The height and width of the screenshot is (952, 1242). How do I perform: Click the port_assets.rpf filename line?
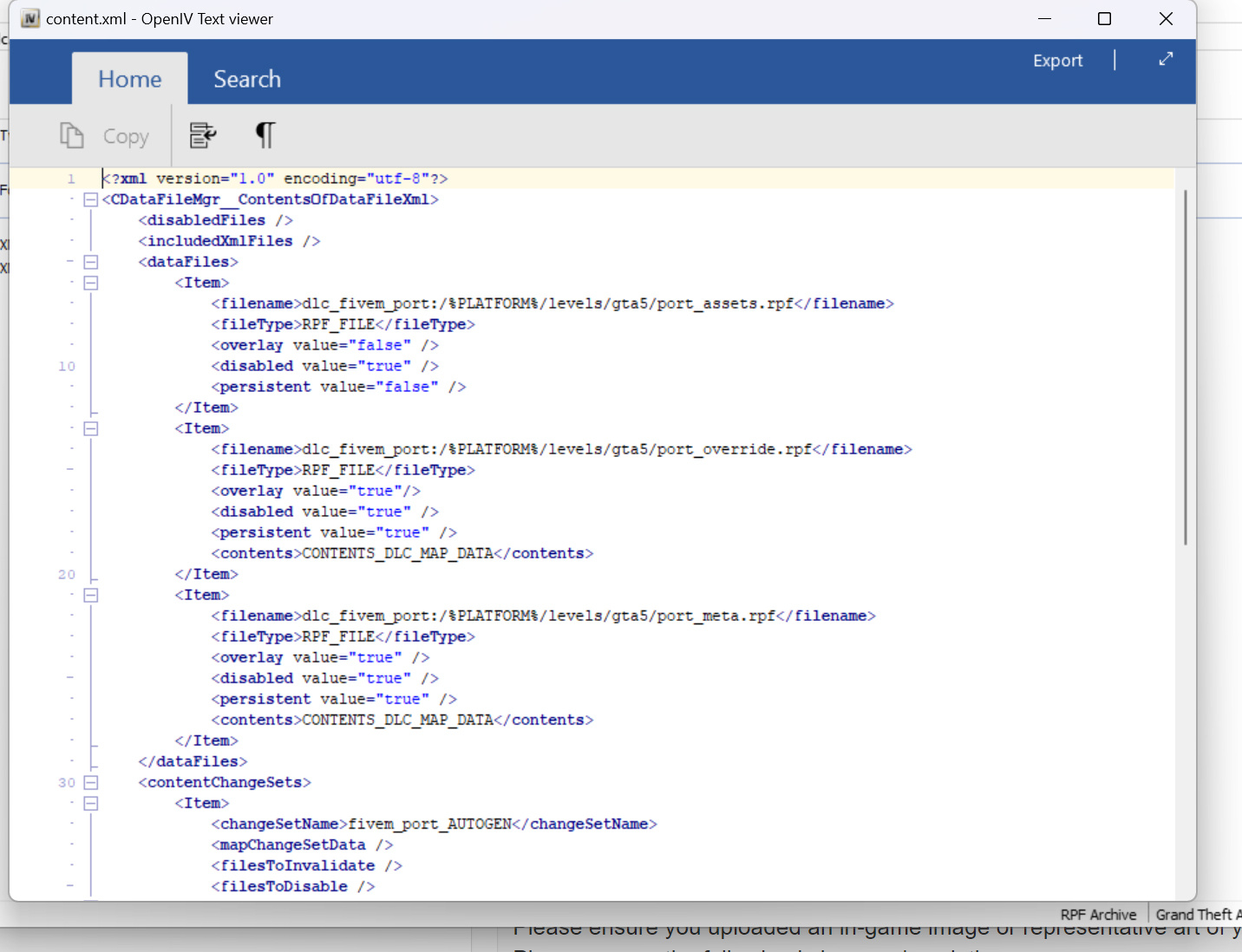click(x=552, y=303)
